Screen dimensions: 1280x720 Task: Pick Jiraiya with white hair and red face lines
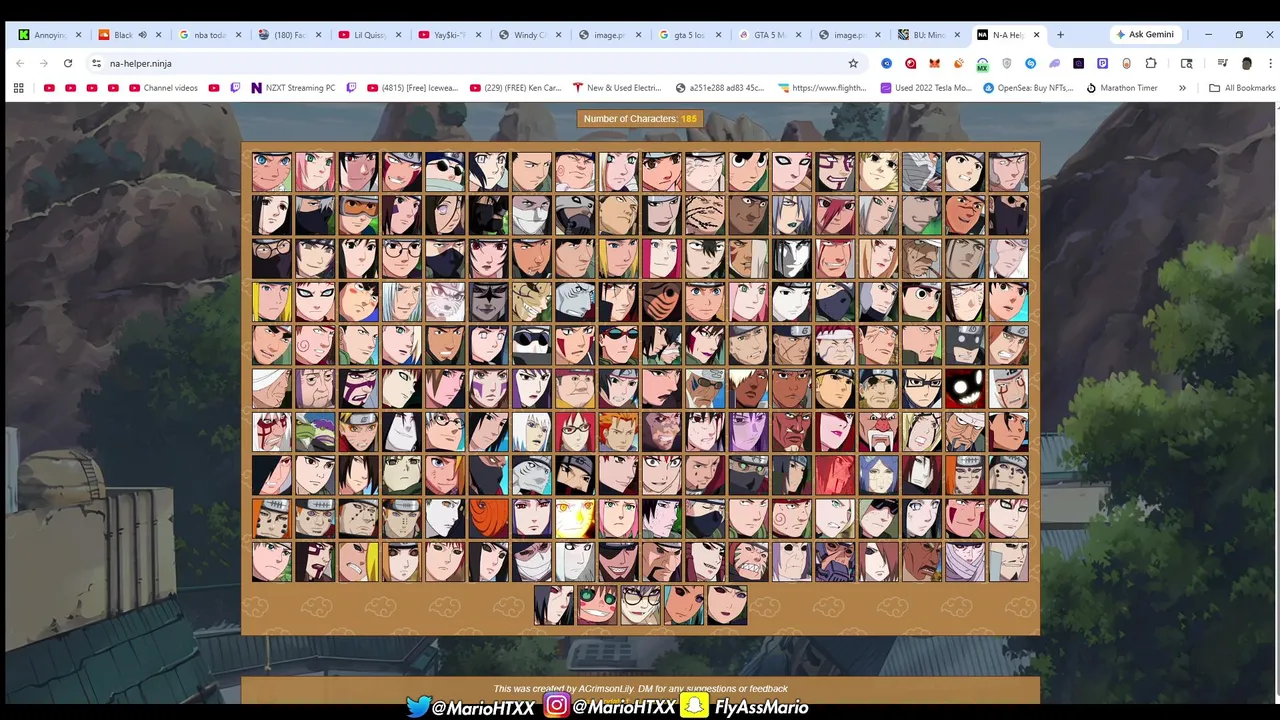tap(271, 432)
